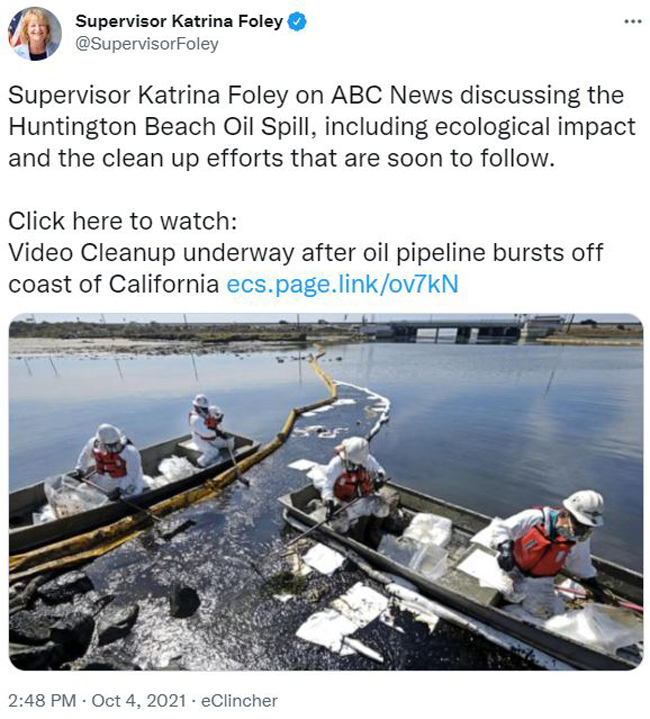This screenshot has width=650, height=719.
Task: Click the eClincher source label
Action: pos(239,701)
